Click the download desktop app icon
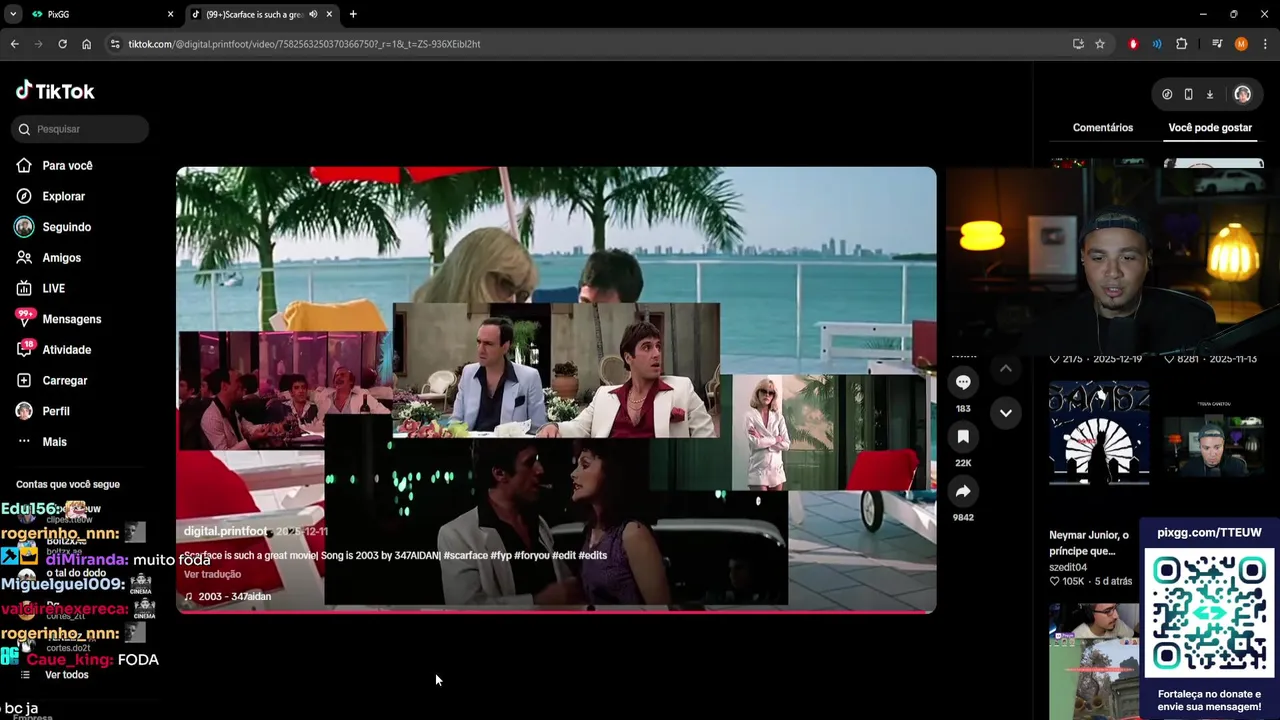 [x=1209, y=94]
